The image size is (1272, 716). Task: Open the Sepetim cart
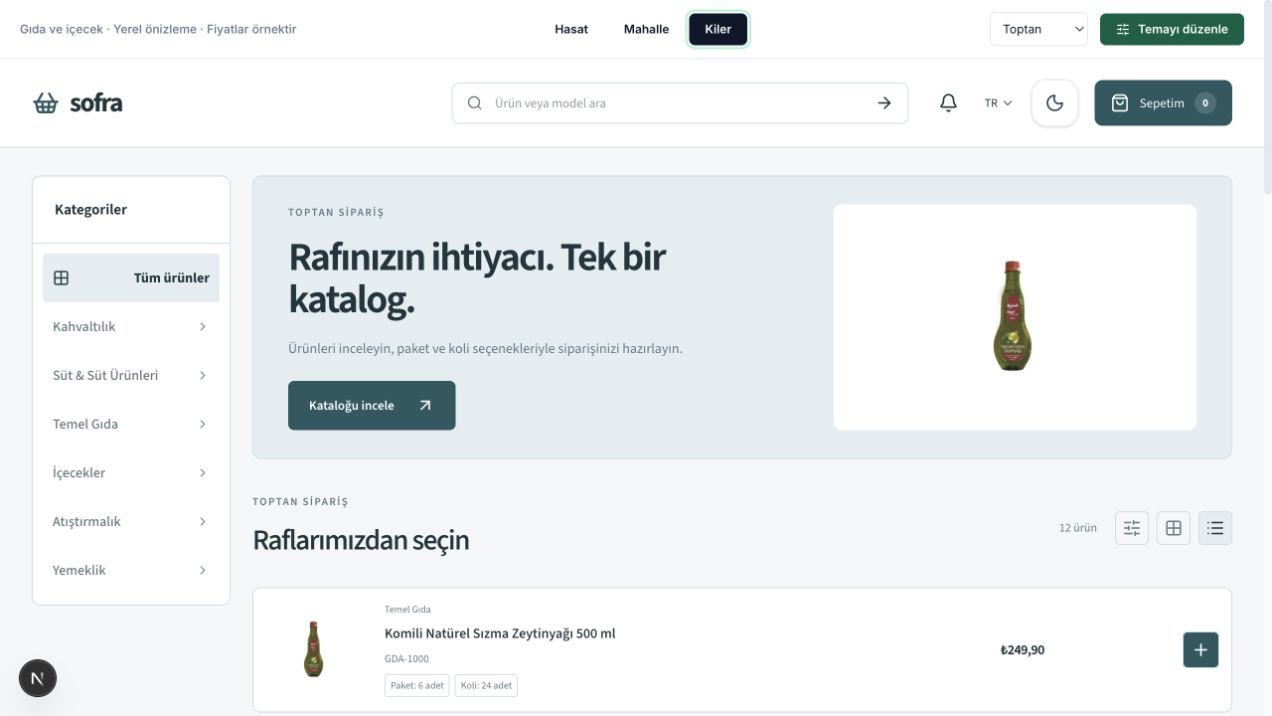(x=1163, y=103)
